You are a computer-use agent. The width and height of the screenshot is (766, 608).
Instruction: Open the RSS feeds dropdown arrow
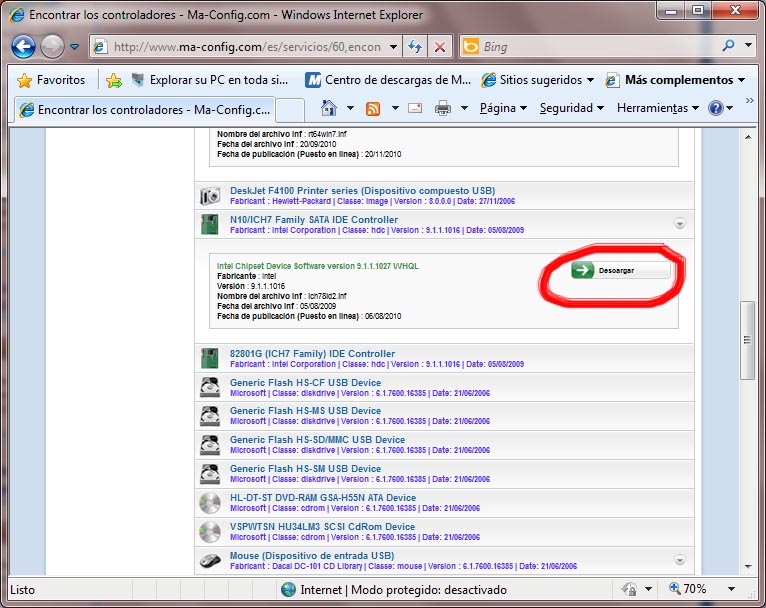pyautogui.click(x=395, y=108)
